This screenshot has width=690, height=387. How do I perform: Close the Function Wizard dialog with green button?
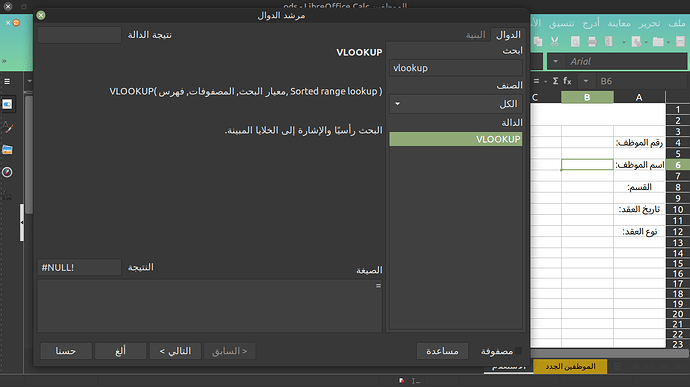(41, 15)
